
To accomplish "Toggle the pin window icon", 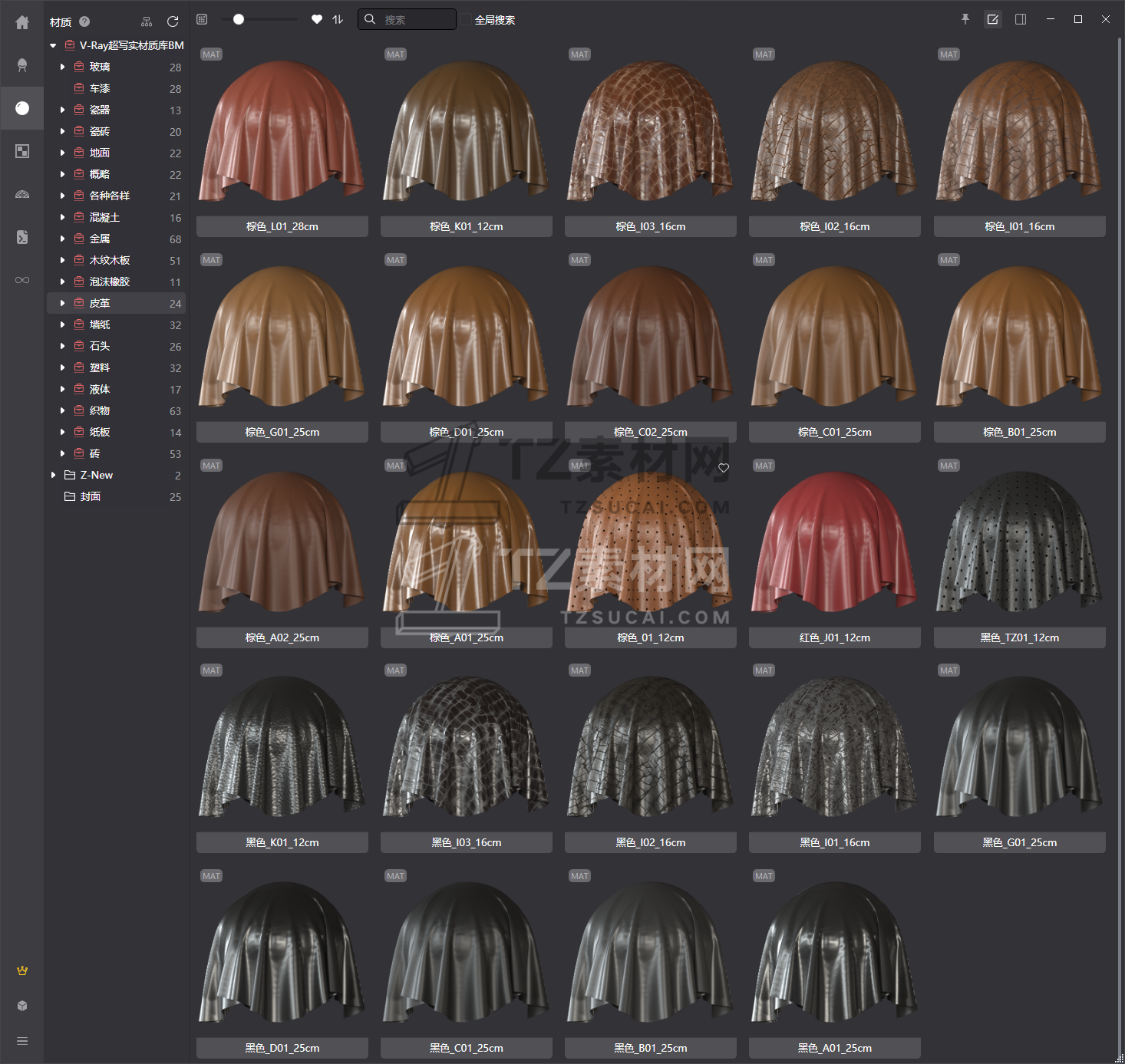I will point(965,19).
